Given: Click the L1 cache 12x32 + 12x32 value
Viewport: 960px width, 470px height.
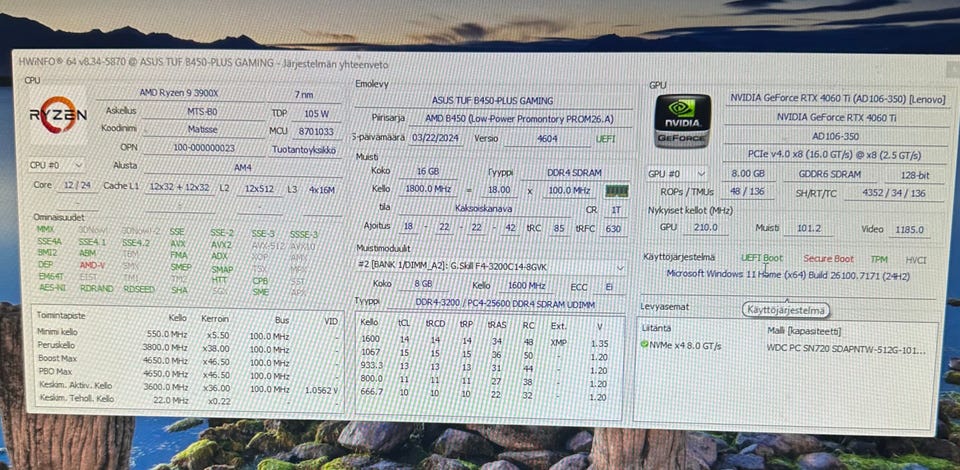Looking at the screenshot, I should pos(179,188).
